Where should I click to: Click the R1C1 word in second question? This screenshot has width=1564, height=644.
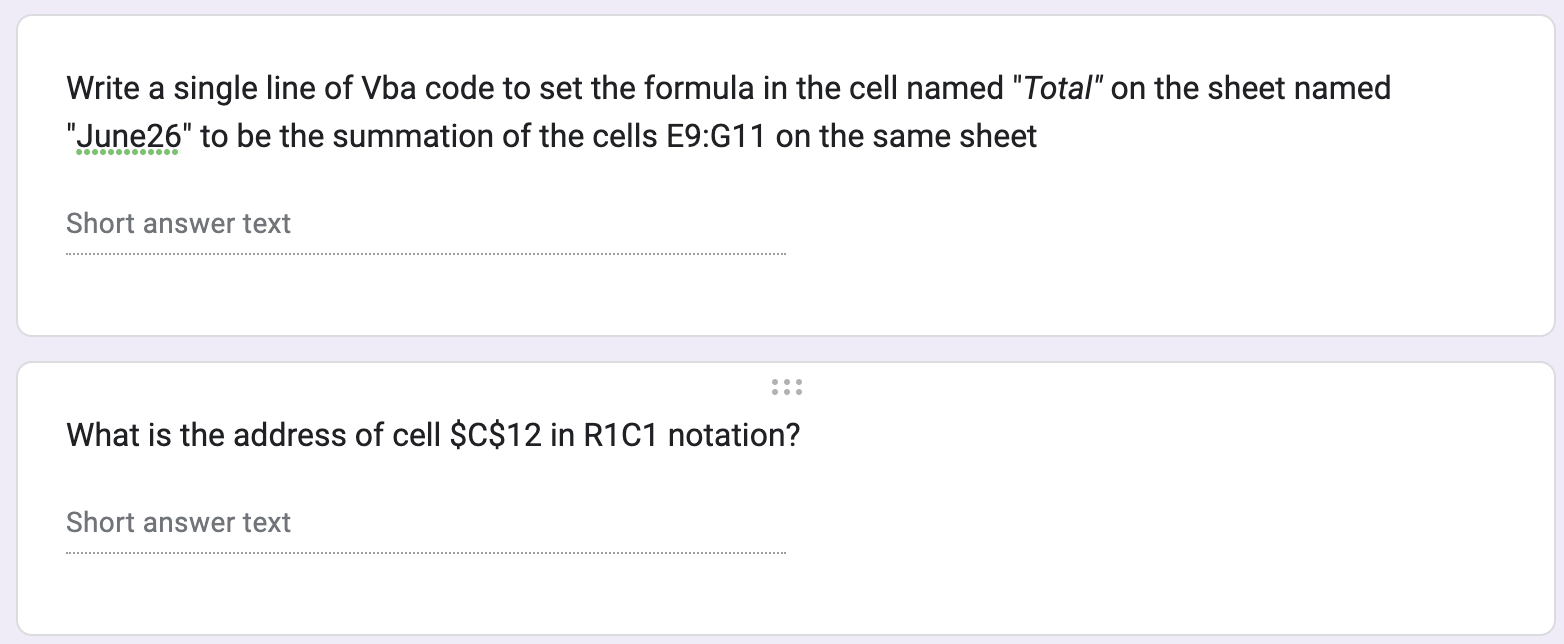pos(612,435)
